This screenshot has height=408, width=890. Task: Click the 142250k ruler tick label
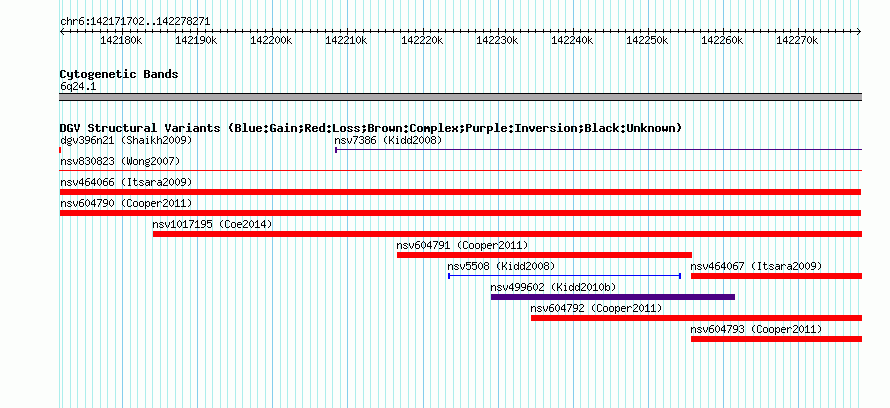click(648, 41)
